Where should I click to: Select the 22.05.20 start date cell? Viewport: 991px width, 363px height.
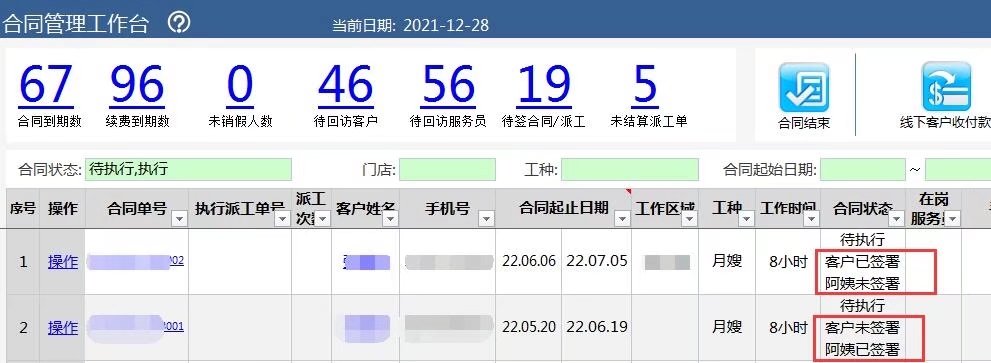point(528,328)
